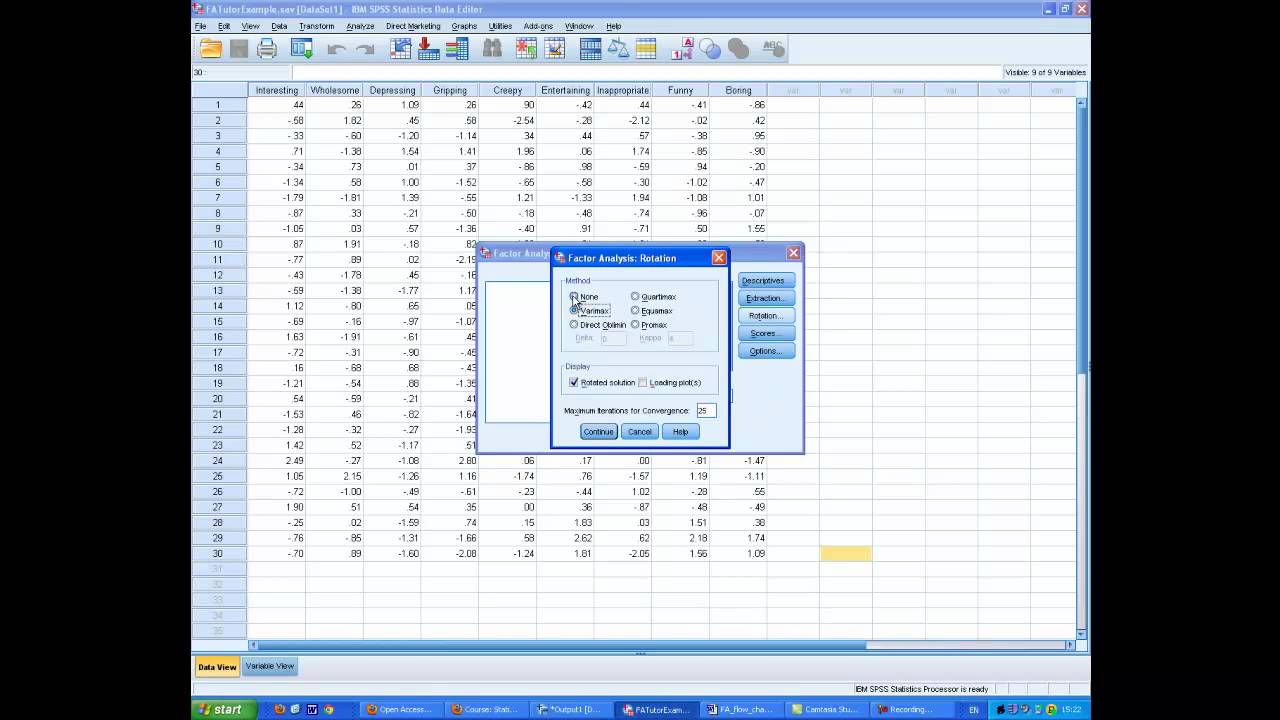Image resolution: width=1280 pixels, height=720 pixels.
Task: Select row 30 header
Action: 218,554
